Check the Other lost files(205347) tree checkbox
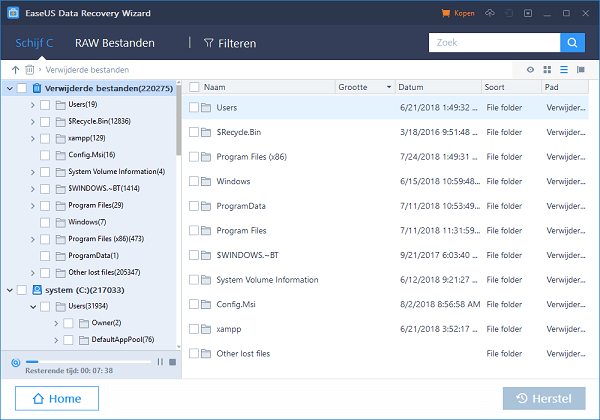 coord(45,273)
